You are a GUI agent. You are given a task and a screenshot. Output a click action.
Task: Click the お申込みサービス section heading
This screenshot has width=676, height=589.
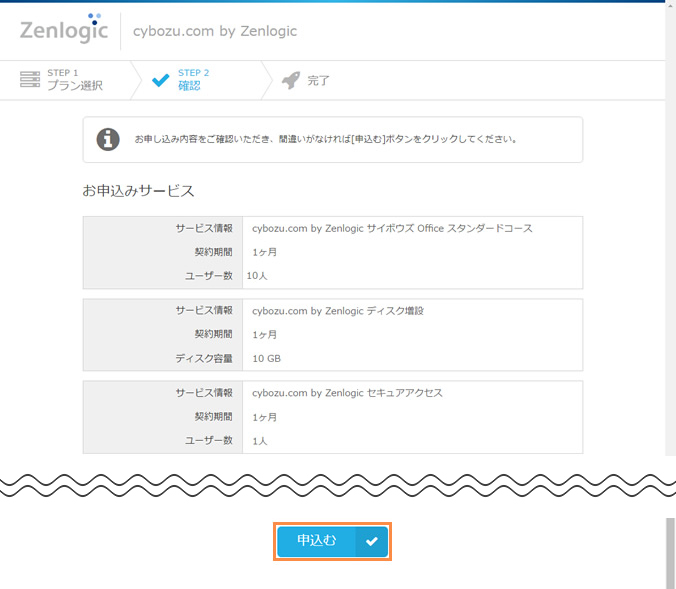pos(138,190)
